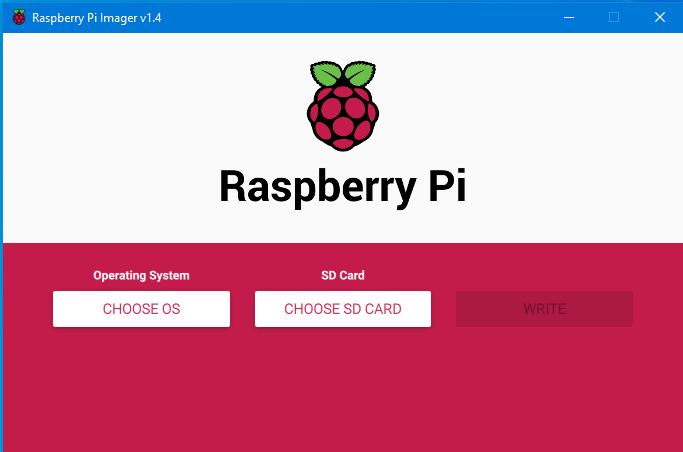Click the large raspberry logo image
Viewport: 683px width, 452px height.
tap(343, 106)
